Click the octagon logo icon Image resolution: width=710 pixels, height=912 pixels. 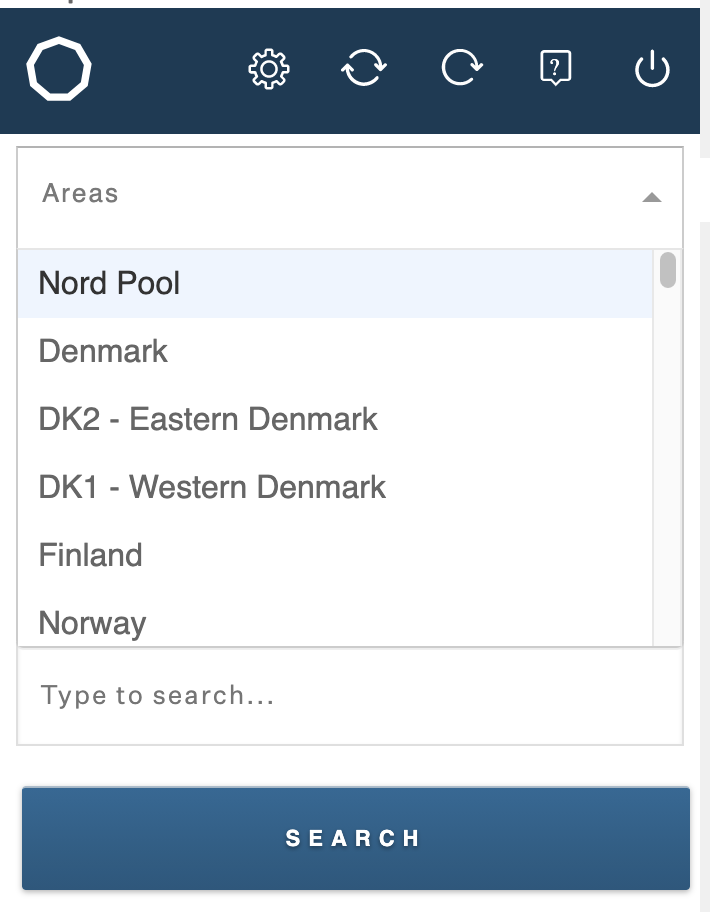click(59, 69)
